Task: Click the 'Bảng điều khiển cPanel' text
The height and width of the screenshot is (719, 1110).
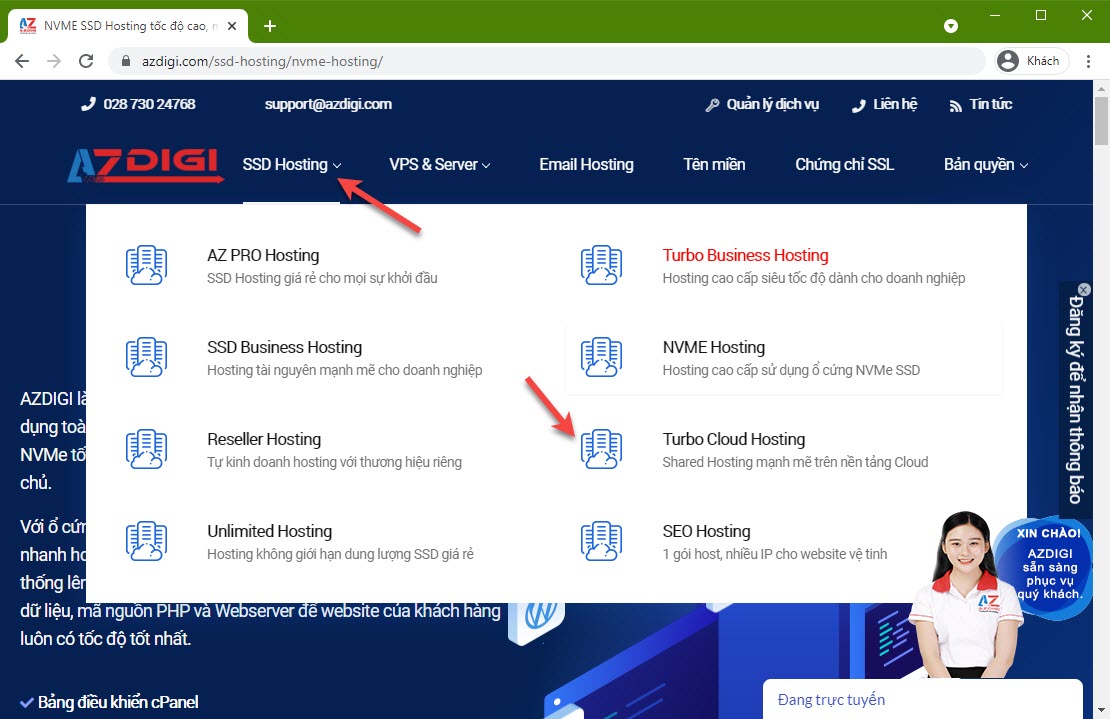Action: (x=118, y=702)
